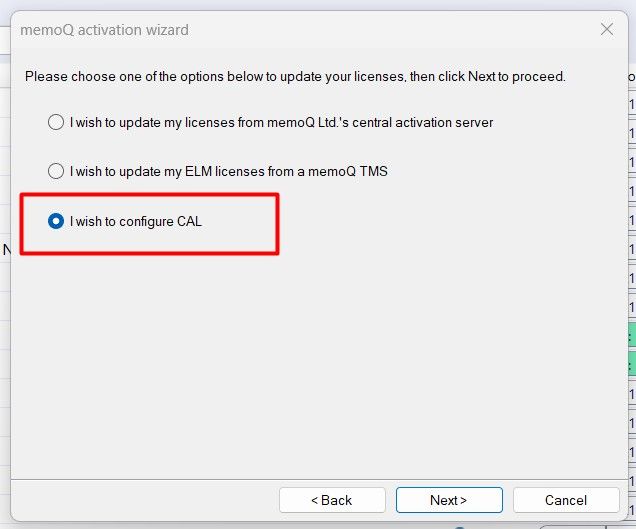
Task: Click the separator line above the wizard buttons
Action: [x=319, y=480]
